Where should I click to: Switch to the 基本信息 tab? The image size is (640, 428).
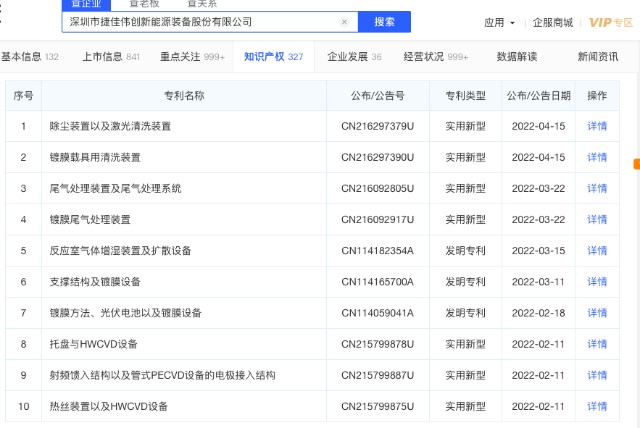pos(30,57)
